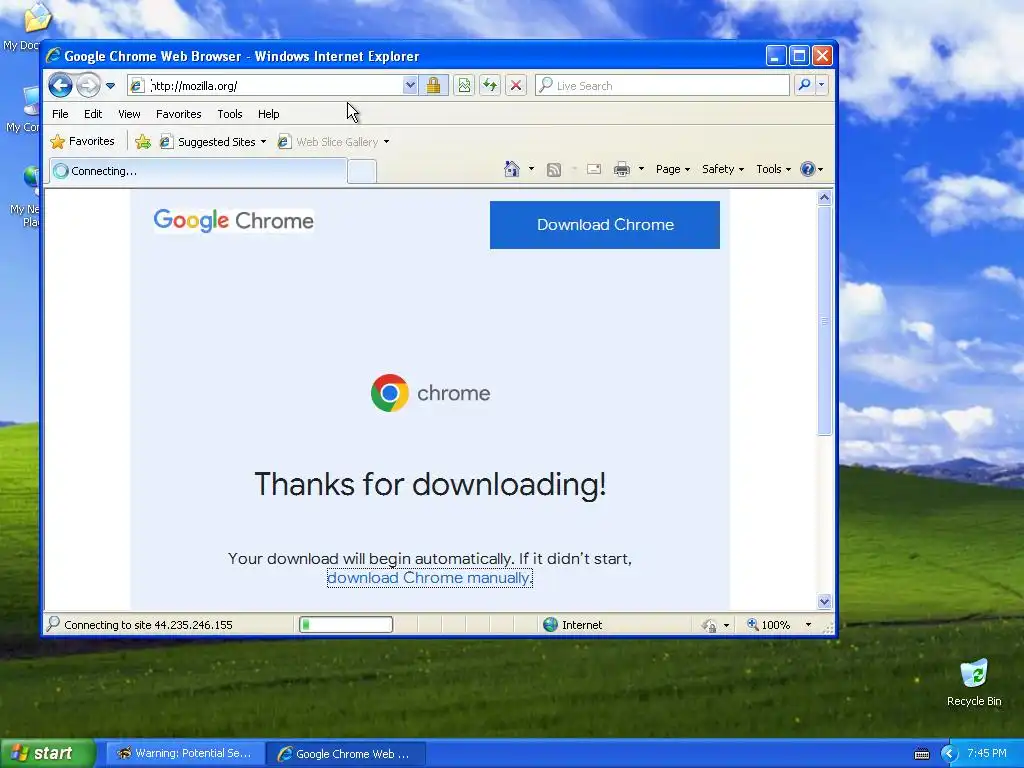Click the security lock icon
Viewport: 1024px width, 768px height.
[433, 86]
